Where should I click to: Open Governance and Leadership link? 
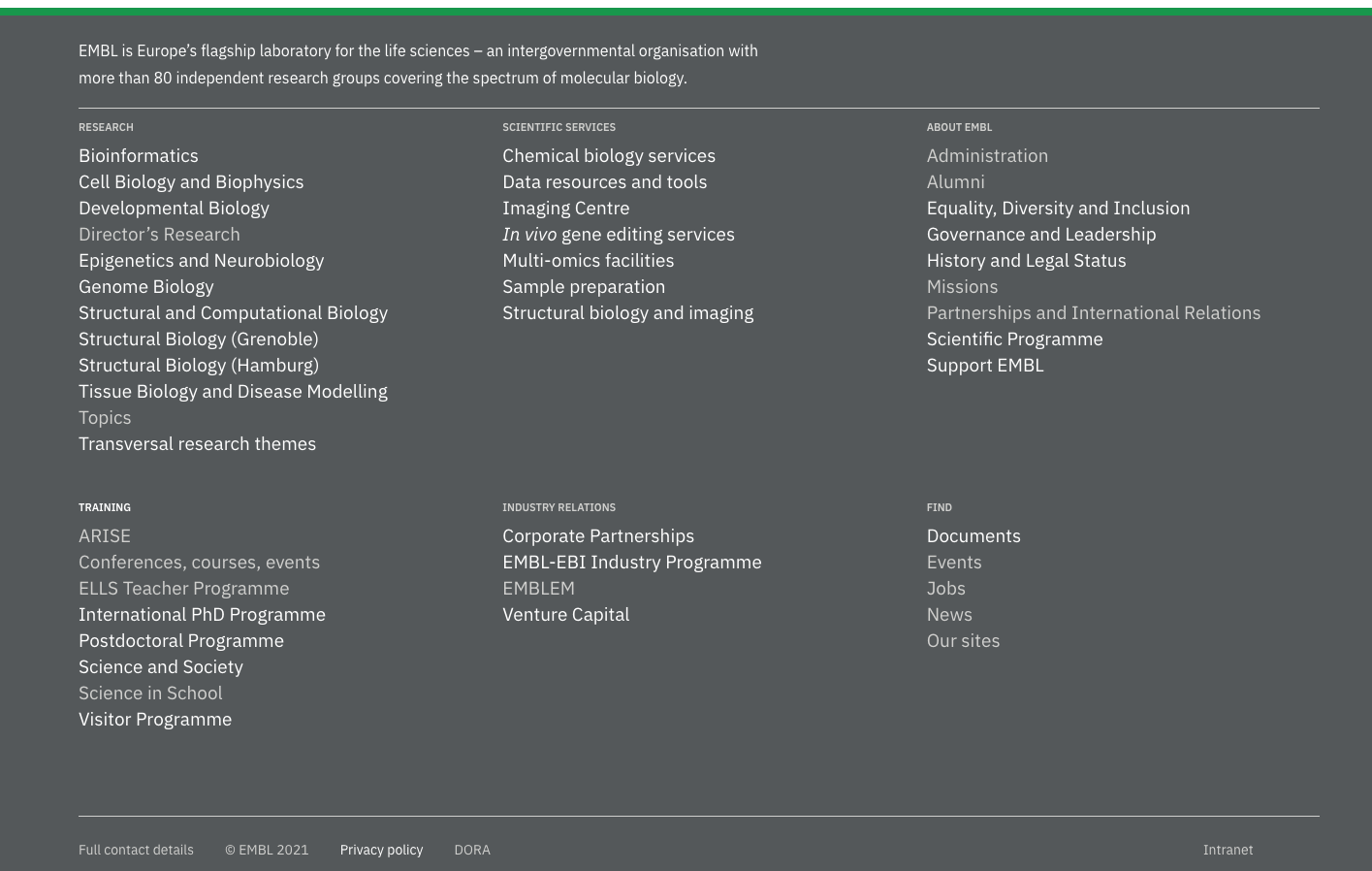(x=1040, y=234)
